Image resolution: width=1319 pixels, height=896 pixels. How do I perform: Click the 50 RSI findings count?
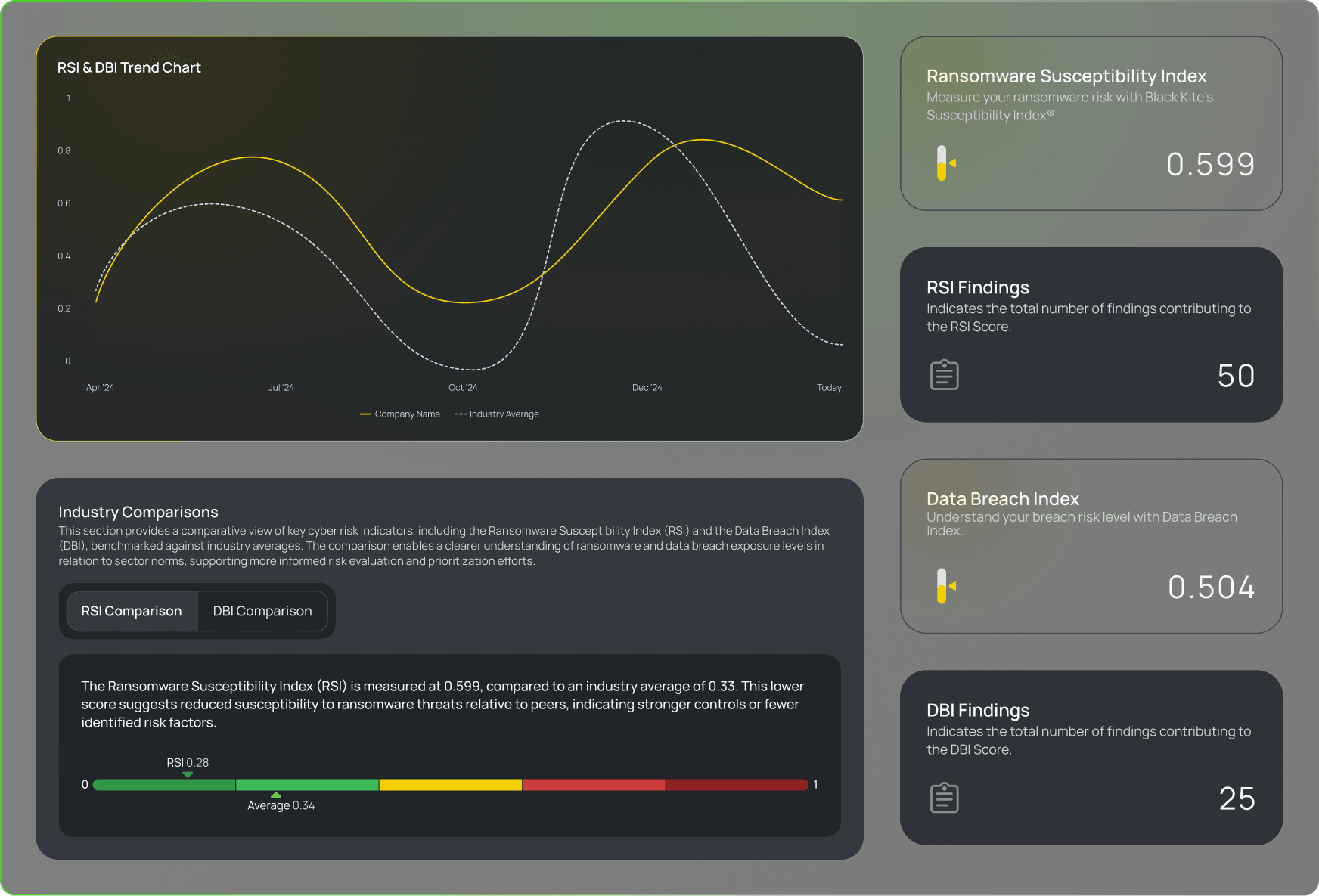tap(1236, 376)
